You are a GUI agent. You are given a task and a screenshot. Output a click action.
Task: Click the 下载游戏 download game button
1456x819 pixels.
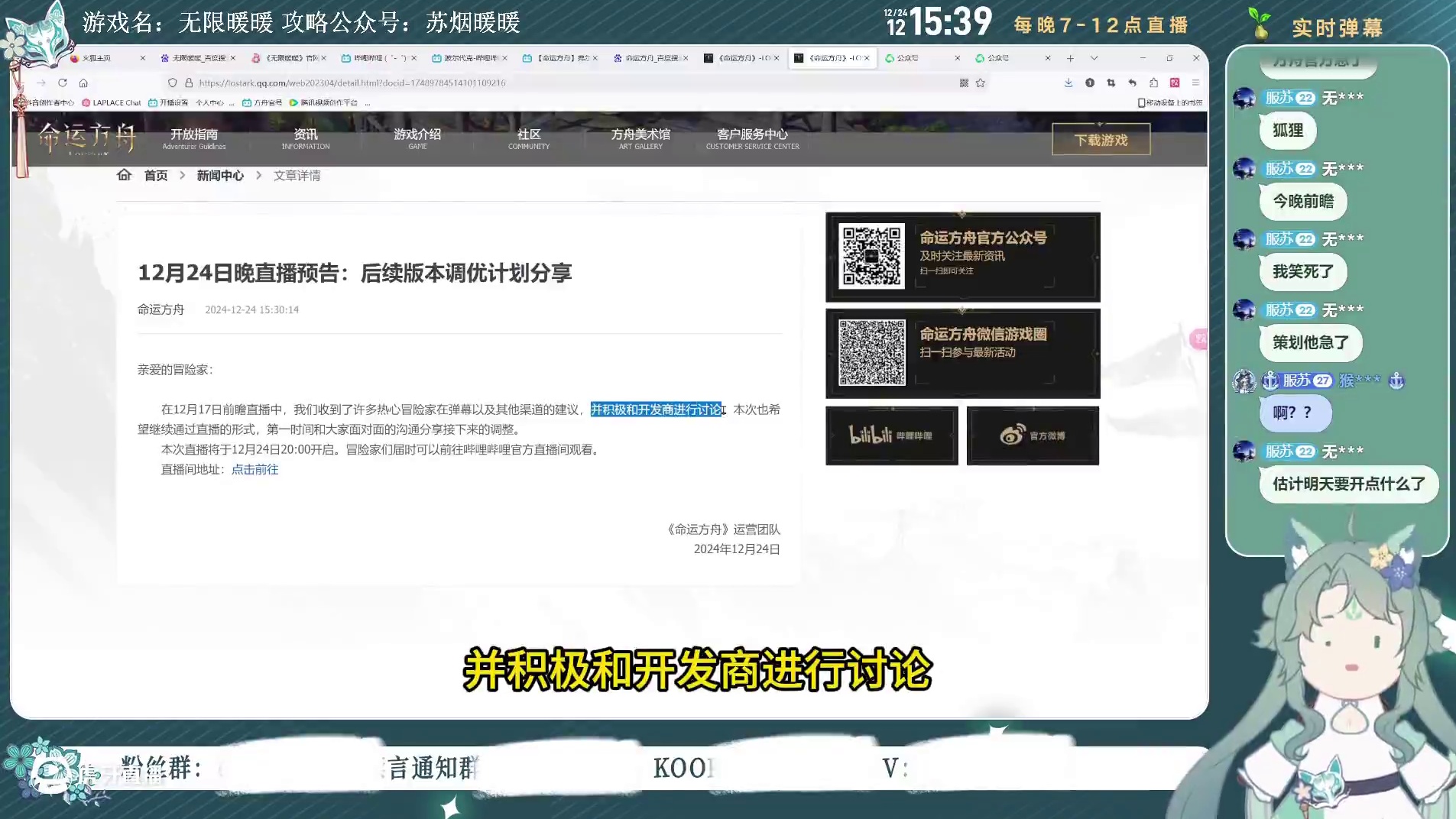pyautogui.click(x=1101, y=140)
